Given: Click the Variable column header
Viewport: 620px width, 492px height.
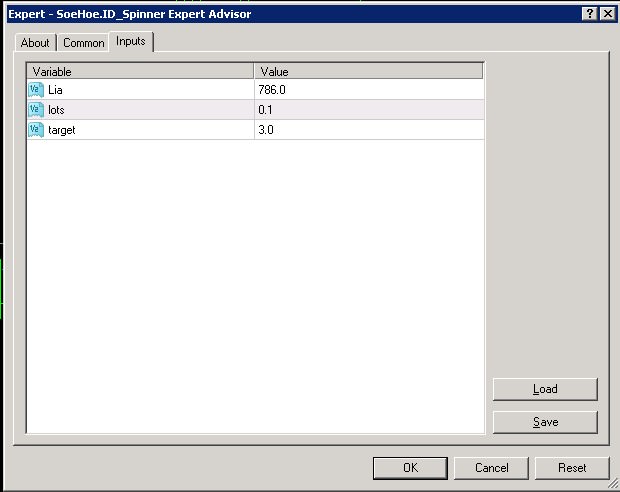Looking at the screenshot, I should 140,72.
